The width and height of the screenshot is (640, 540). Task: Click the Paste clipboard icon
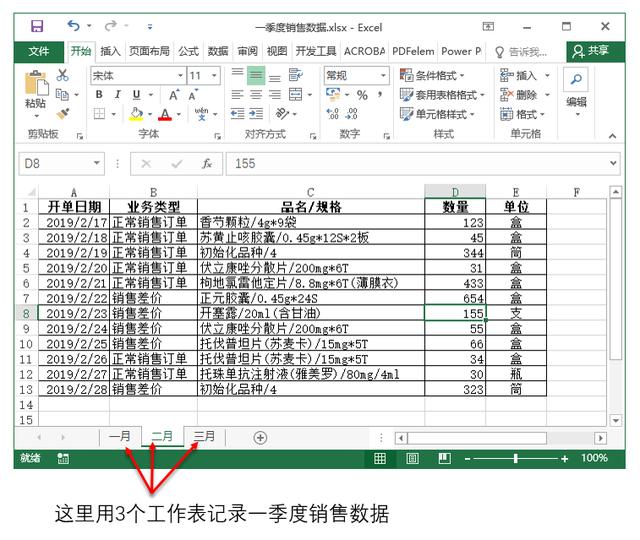click(x=36, y=83)
